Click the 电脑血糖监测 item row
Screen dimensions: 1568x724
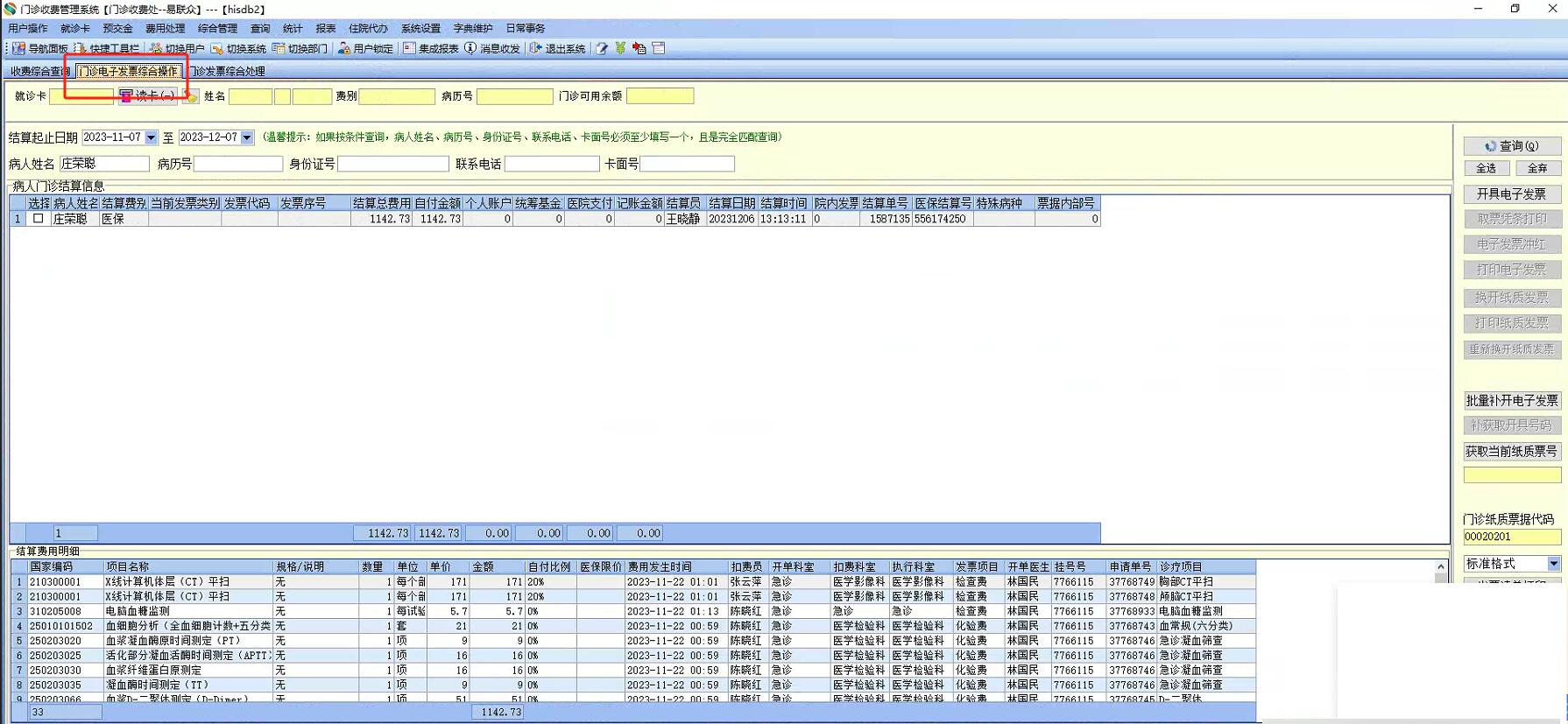pyautogui.click(x=632, y=611)
